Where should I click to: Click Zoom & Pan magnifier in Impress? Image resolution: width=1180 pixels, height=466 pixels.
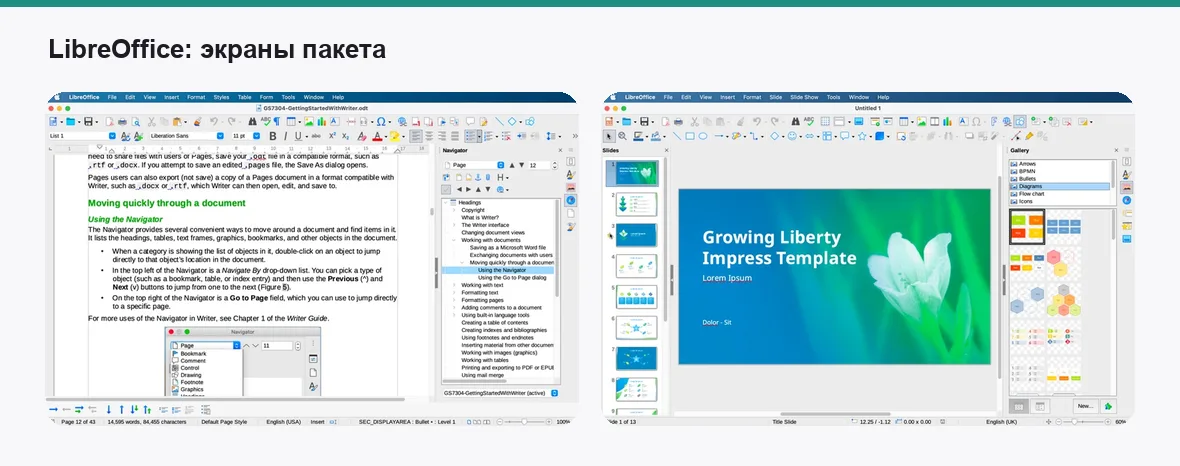click(x=622, y=136)
